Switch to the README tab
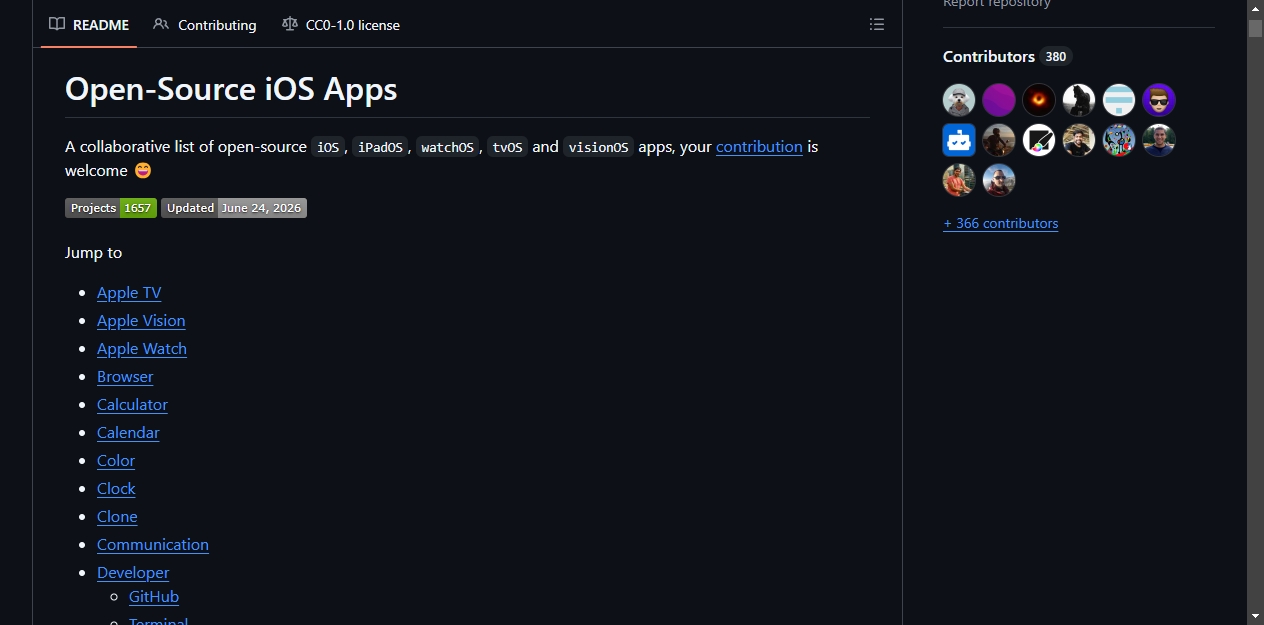This screenshot has height=625, width=1264. coord(89,25)
